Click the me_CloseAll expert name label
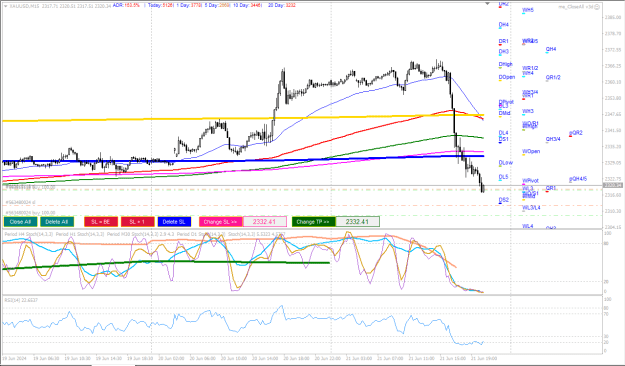 pyautogui.click(x=576, y=7)
